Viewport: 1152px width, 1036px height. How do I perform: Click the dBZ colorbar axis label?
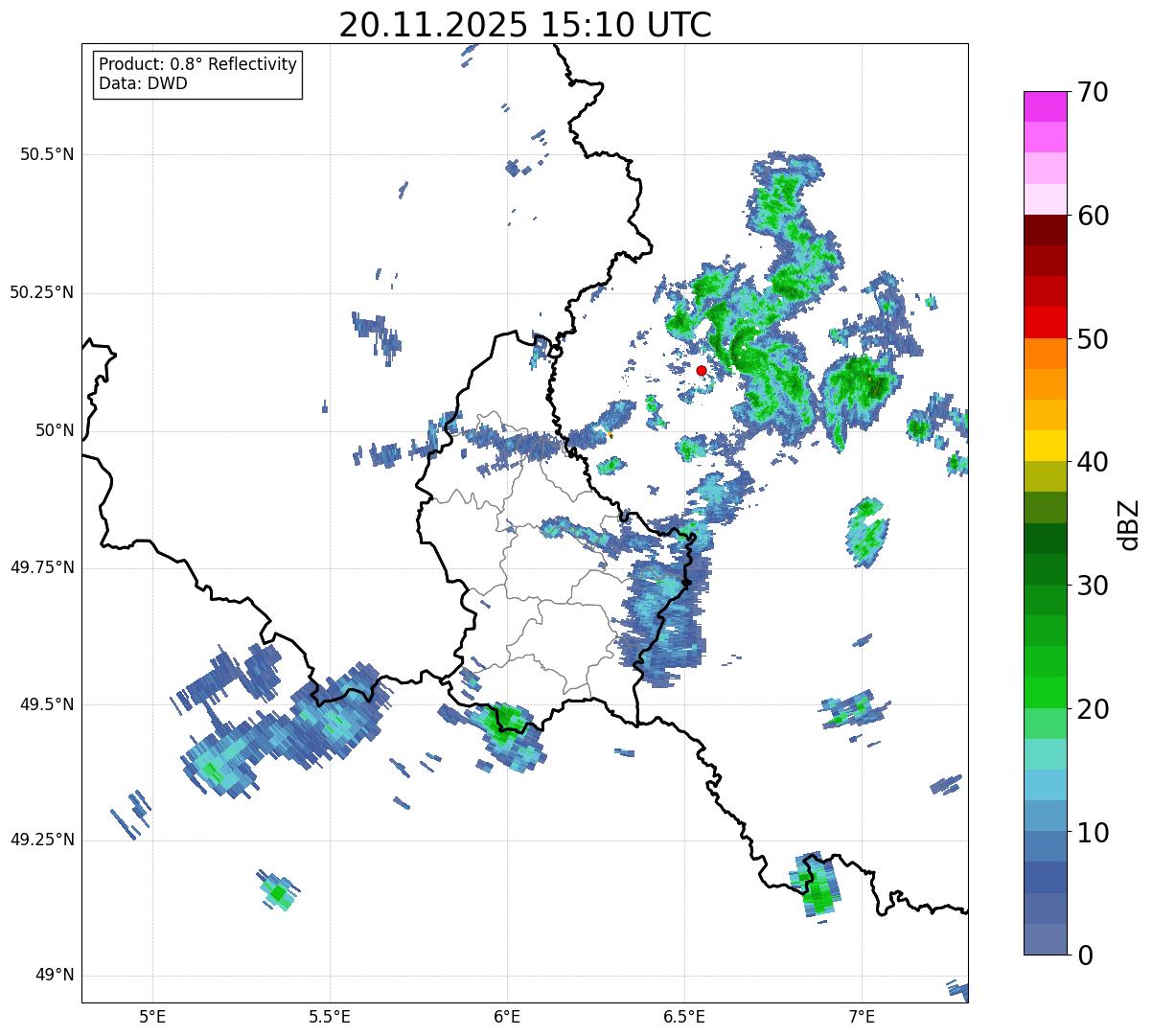1129,523
